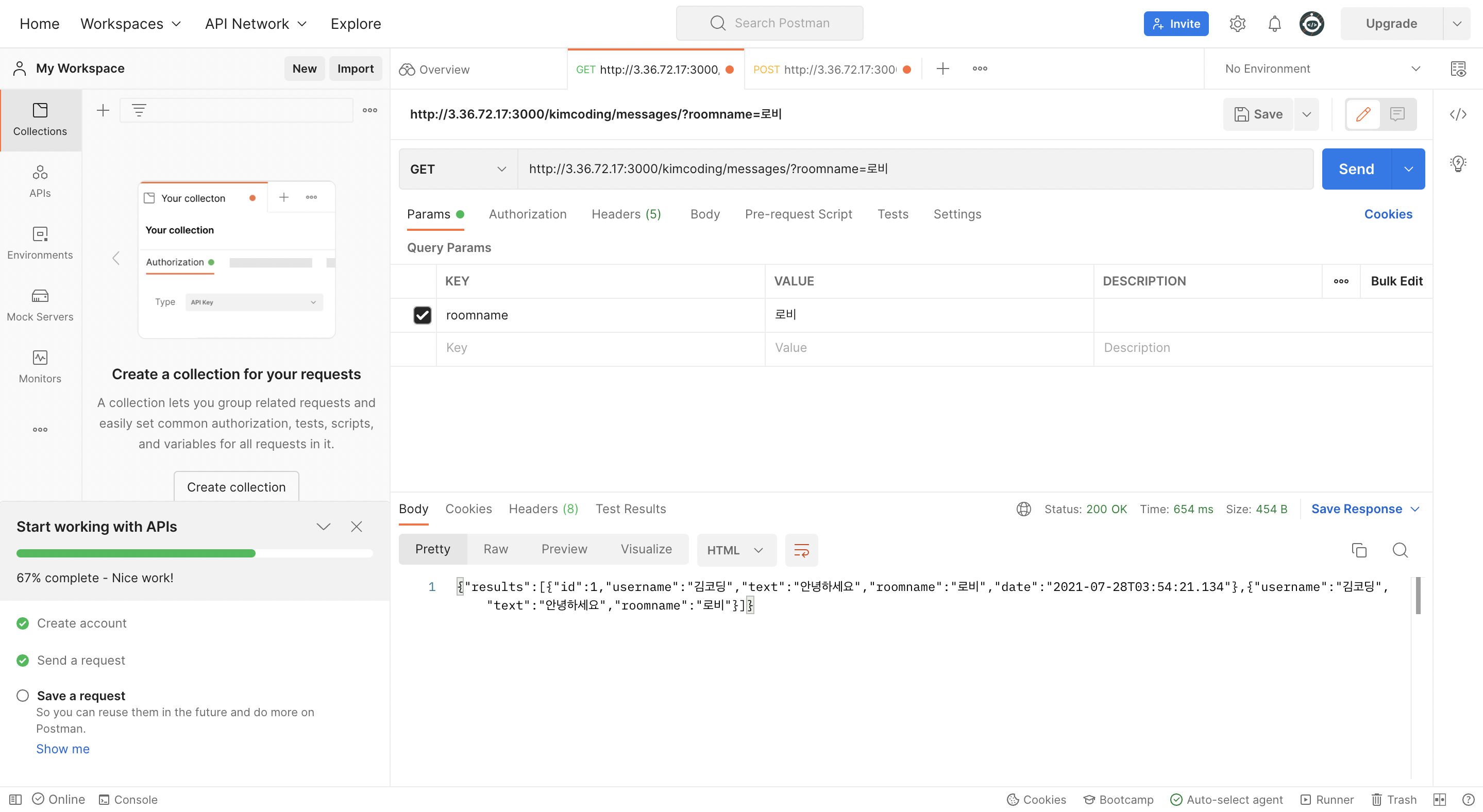
Task: Click the search response magnifier icon
Action: [1400, 550]
